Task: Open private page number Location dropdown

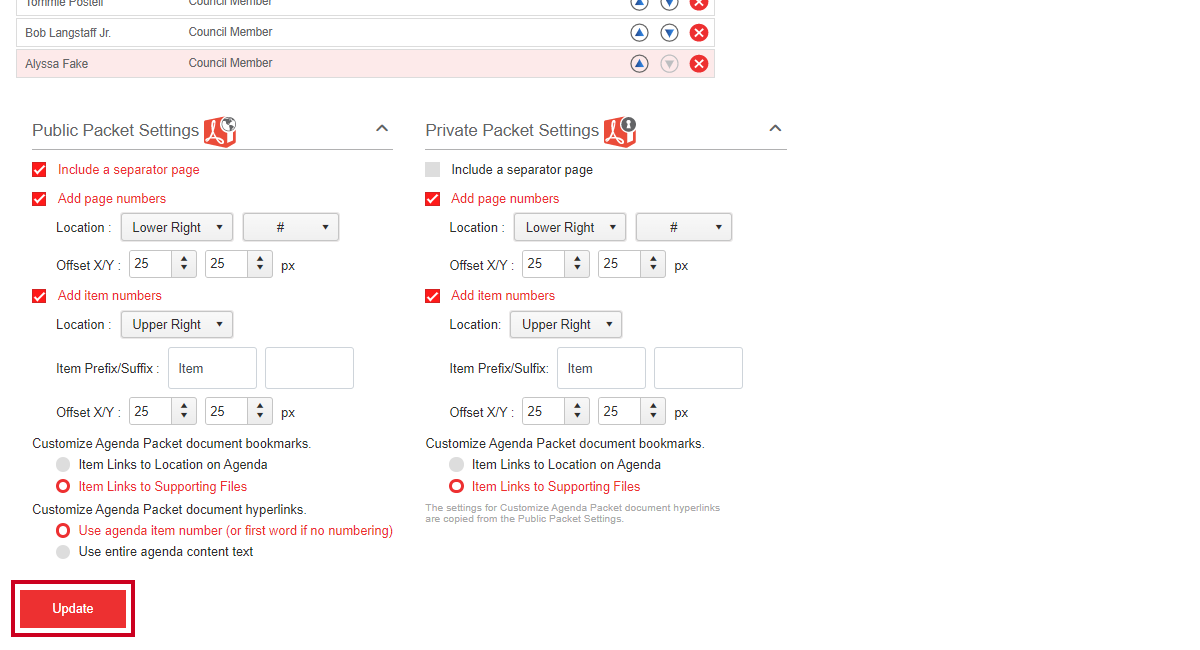Action: pyautogui.click(x=570, y=227)
